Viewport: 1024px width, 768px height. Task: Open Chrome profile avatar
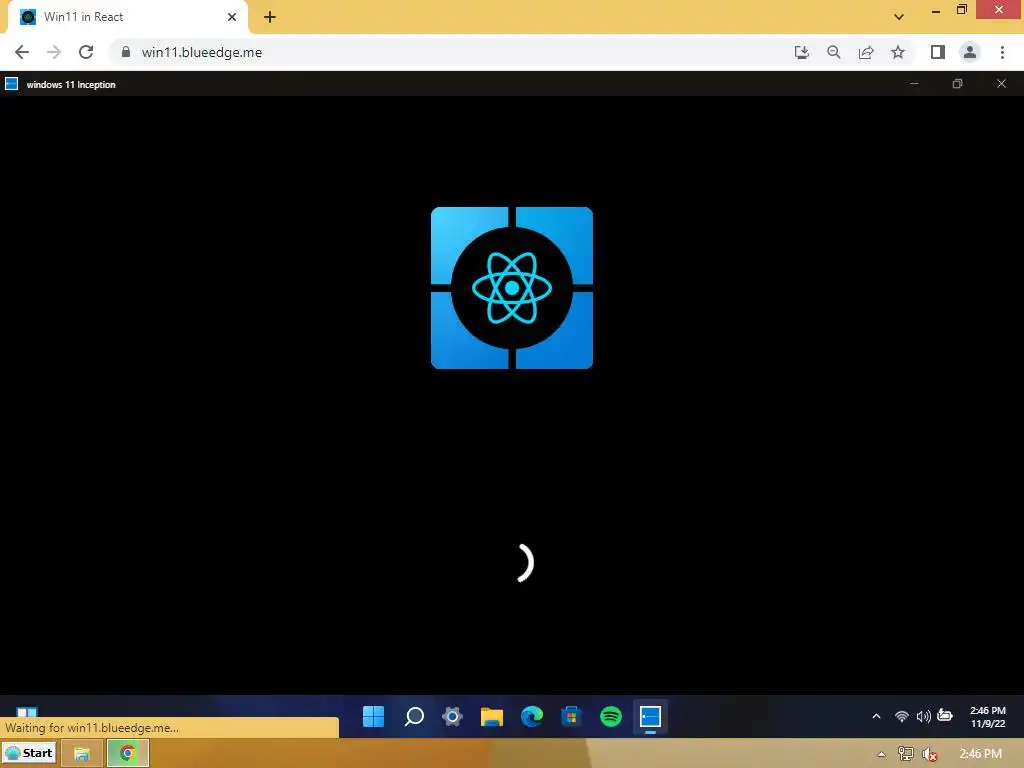(970, 52)
